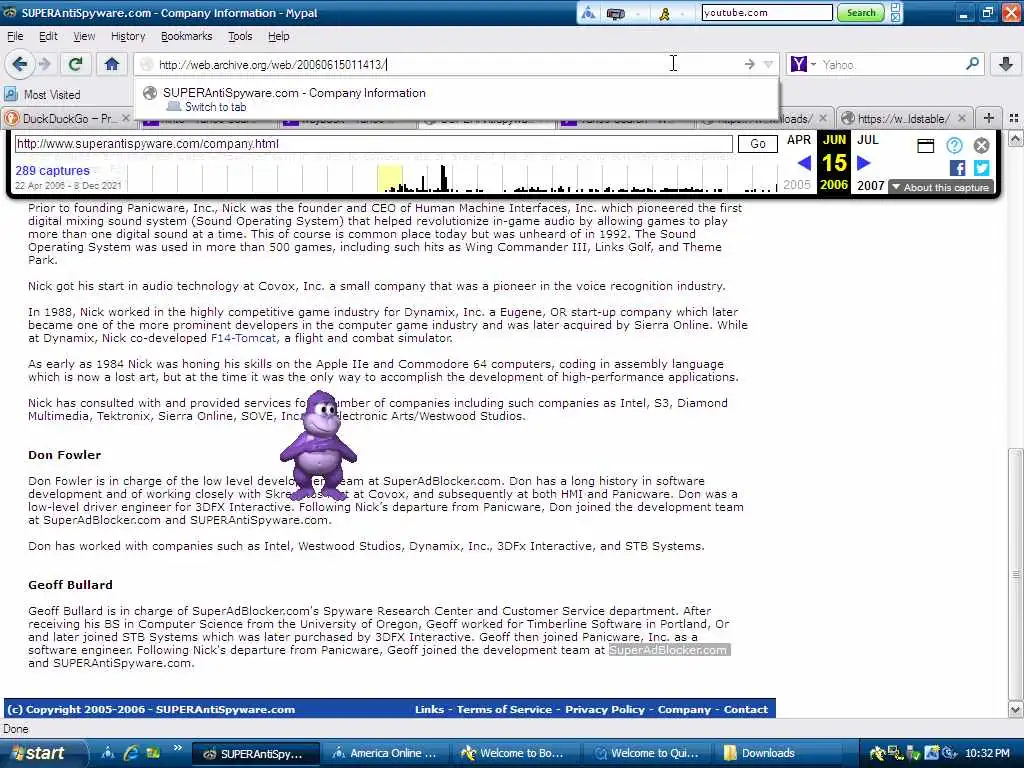Select the JUL month in Wayback toolbar
Screen dimensions: 1024x768
(x=868, y=140)
